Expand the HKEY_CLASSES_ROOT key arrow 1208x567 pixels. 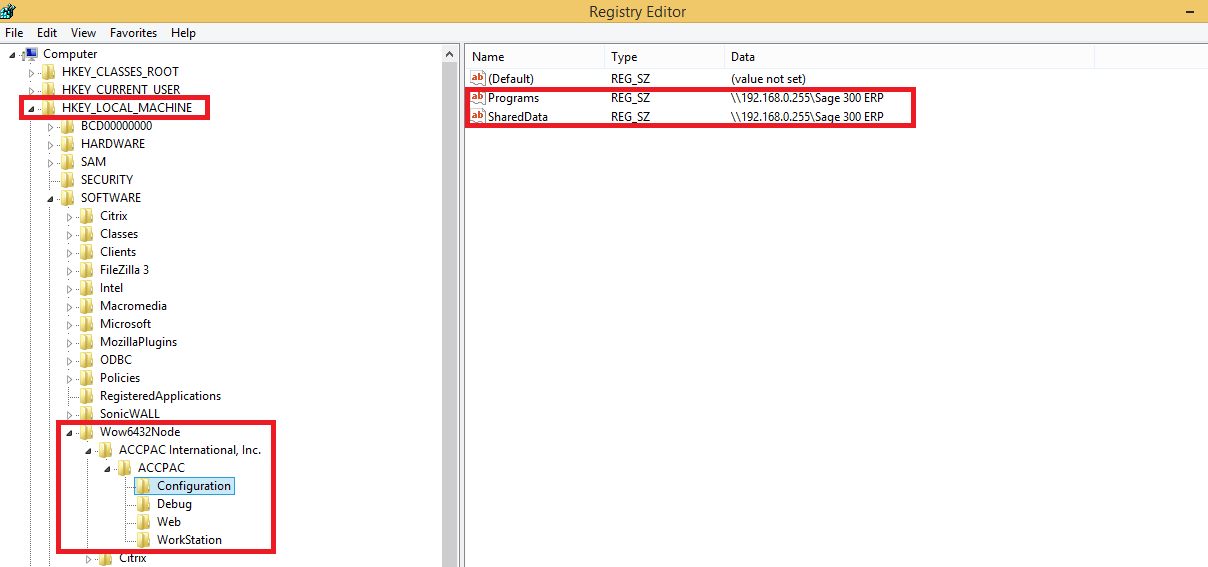[x=32, y=72]
